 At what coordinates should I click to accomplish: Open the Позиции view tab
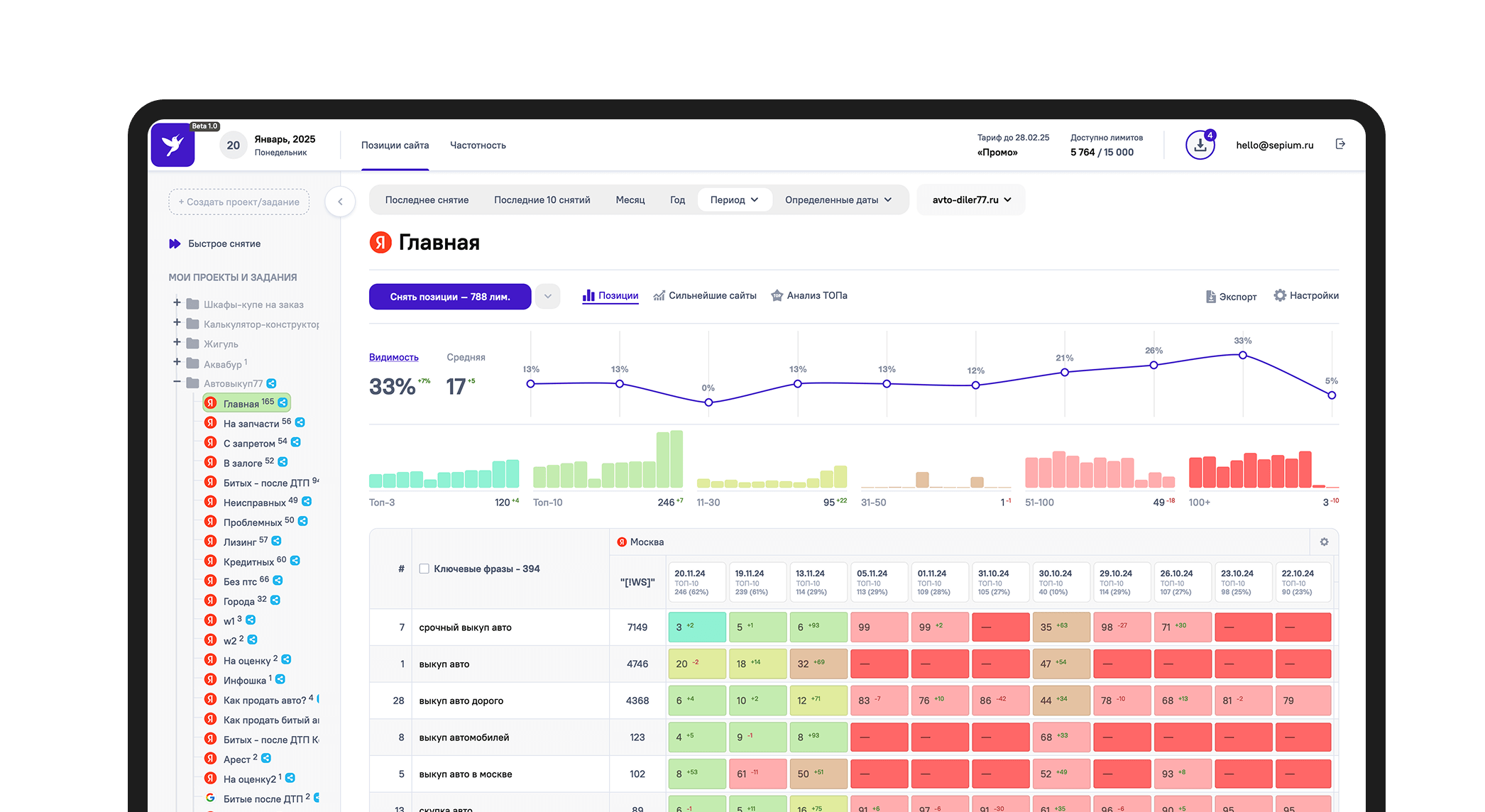click(610, 295)
